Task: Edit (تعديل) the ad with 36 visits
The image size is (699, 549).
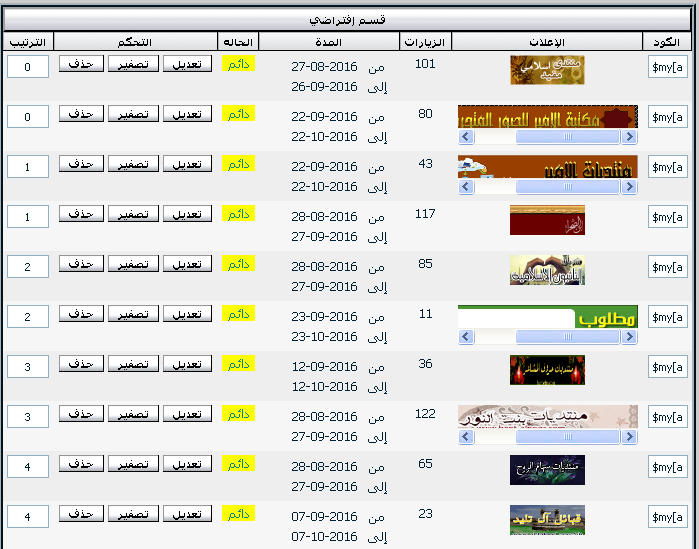Action: pos(187,363)
